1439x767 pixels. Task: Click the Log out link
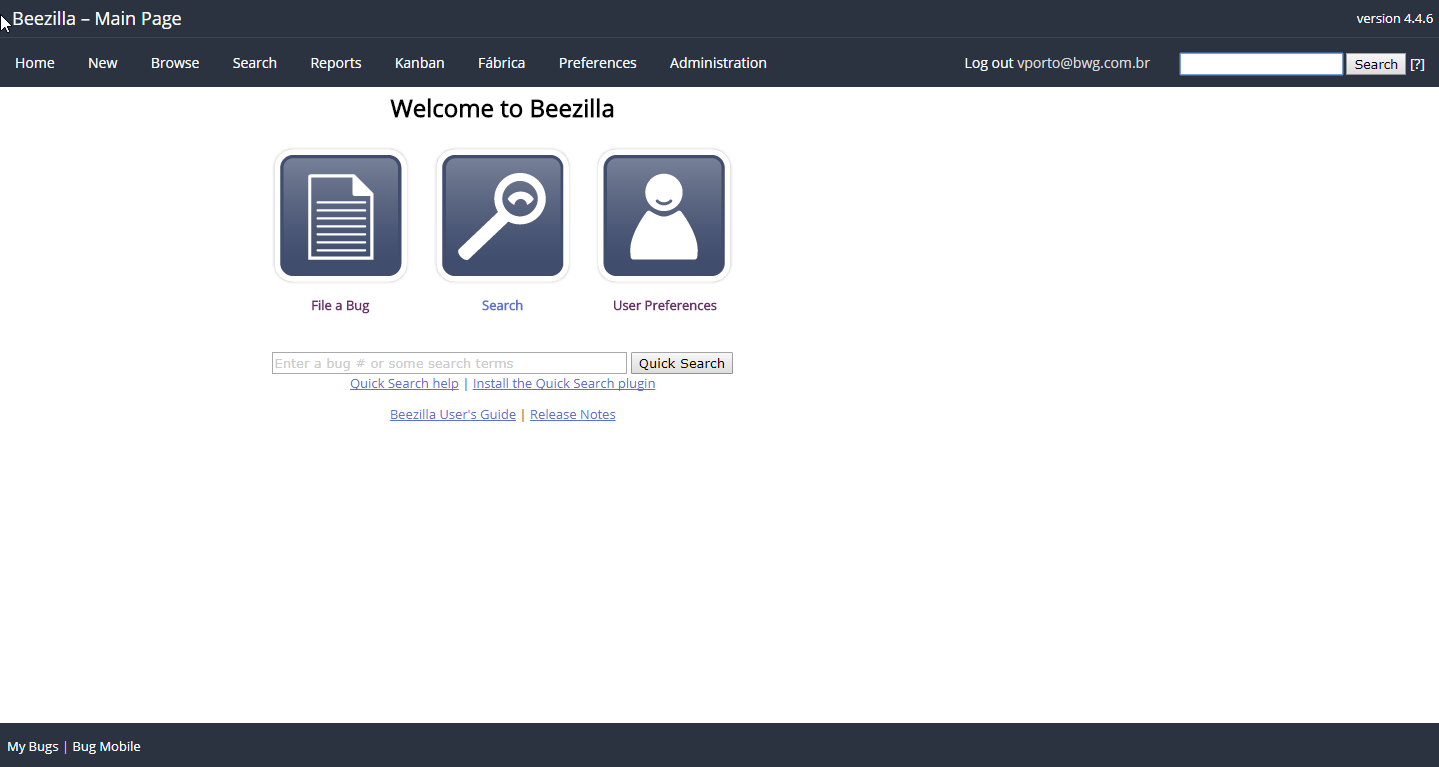click(x=989, y=63)
